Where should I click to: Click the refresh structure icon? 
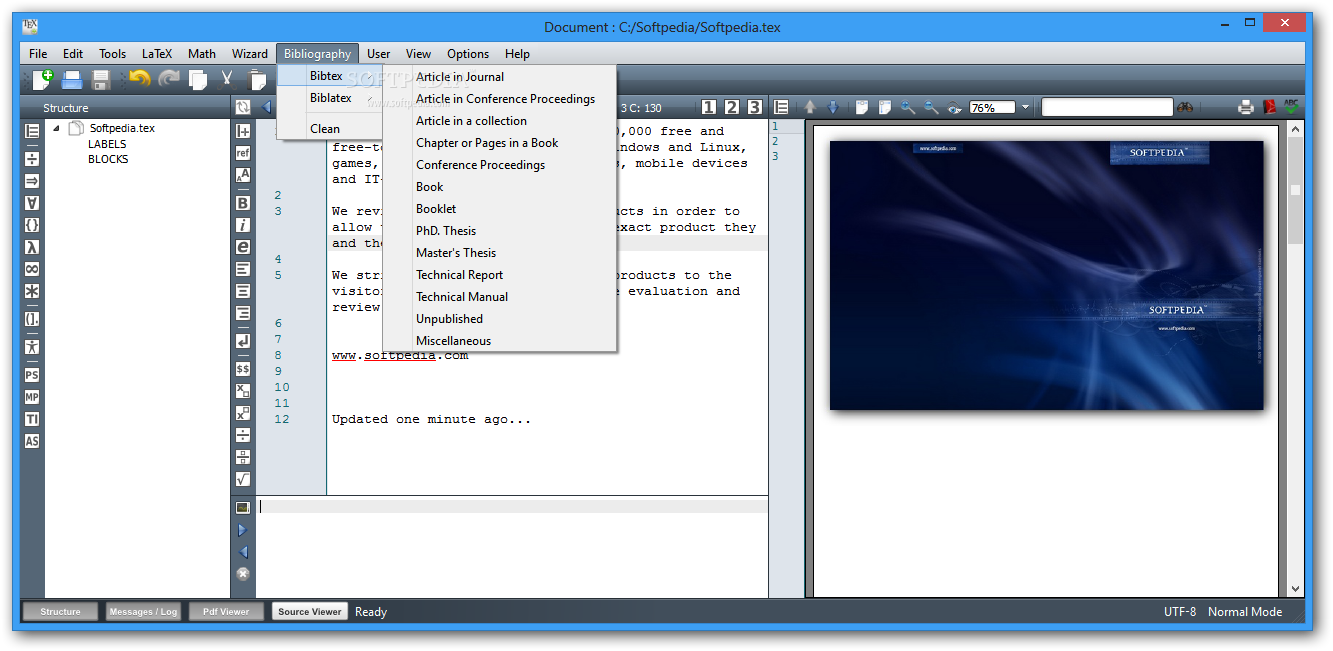tap(242, 107)
